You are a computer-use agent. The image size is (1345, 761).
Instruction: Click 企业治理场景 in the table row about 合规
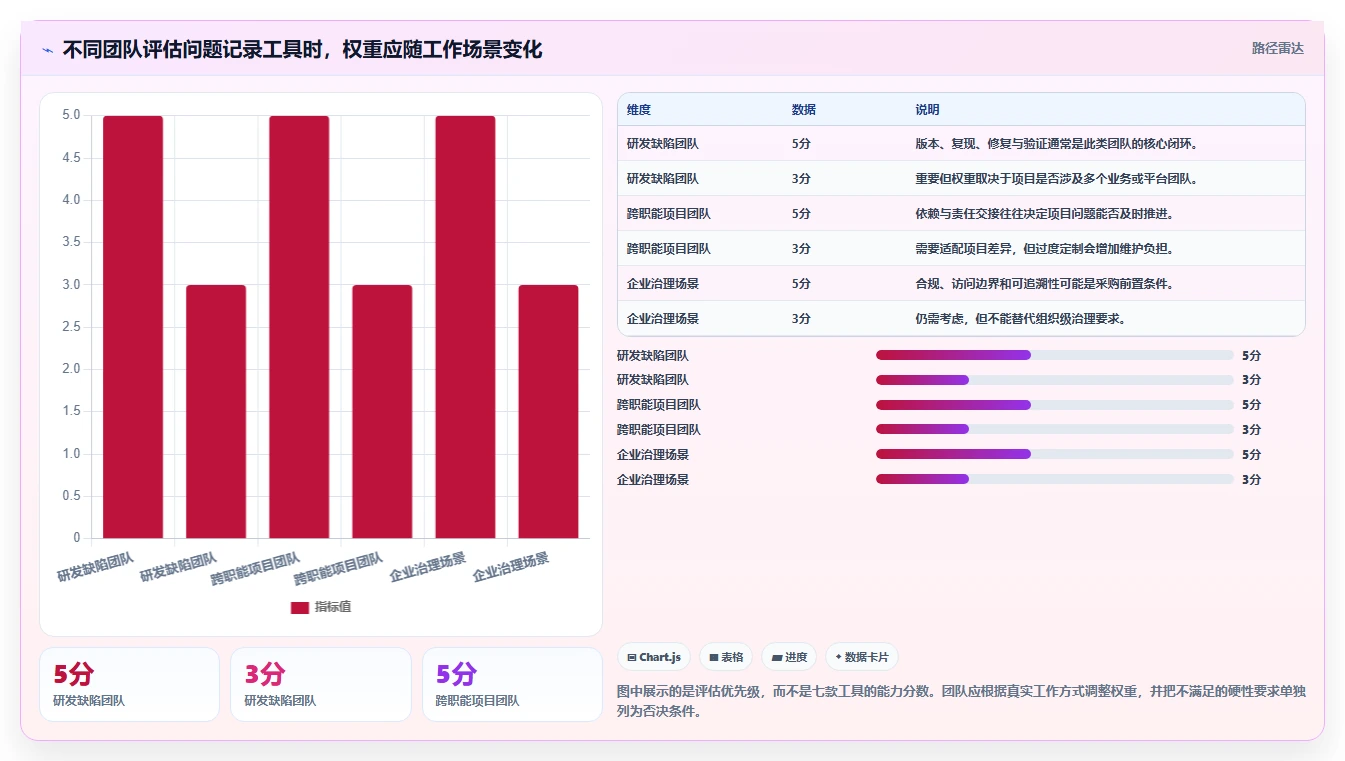[x=663, y=284]
